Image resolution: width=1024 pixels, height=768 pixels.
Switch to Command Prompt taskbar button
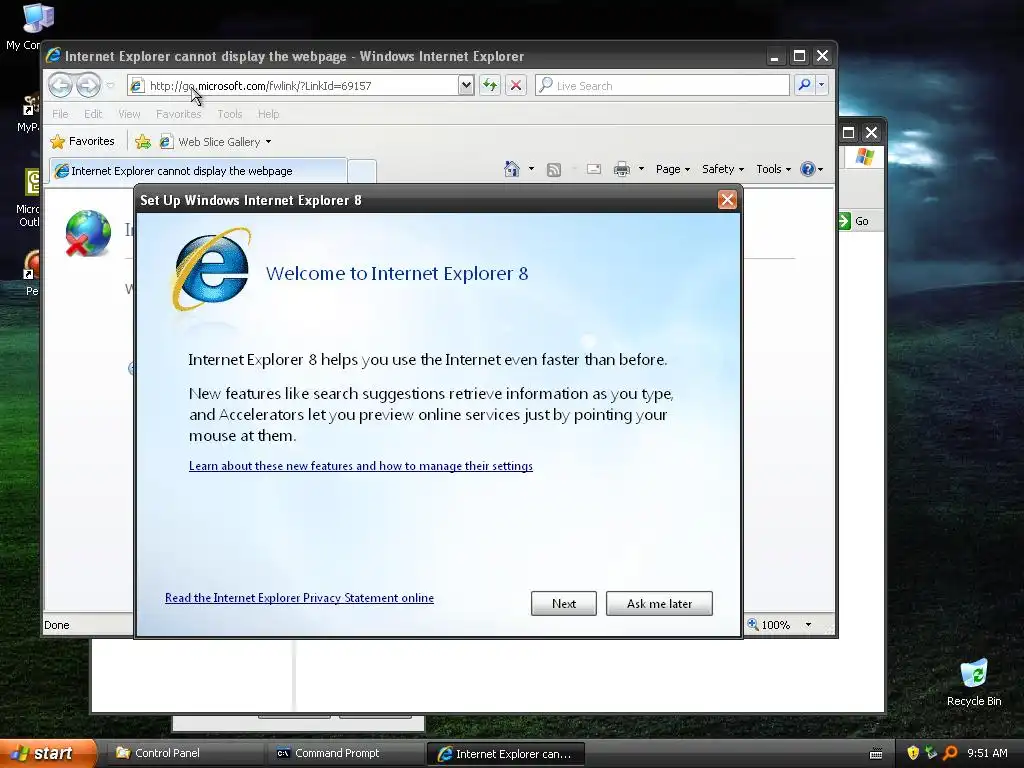click(x=344, y=754)
